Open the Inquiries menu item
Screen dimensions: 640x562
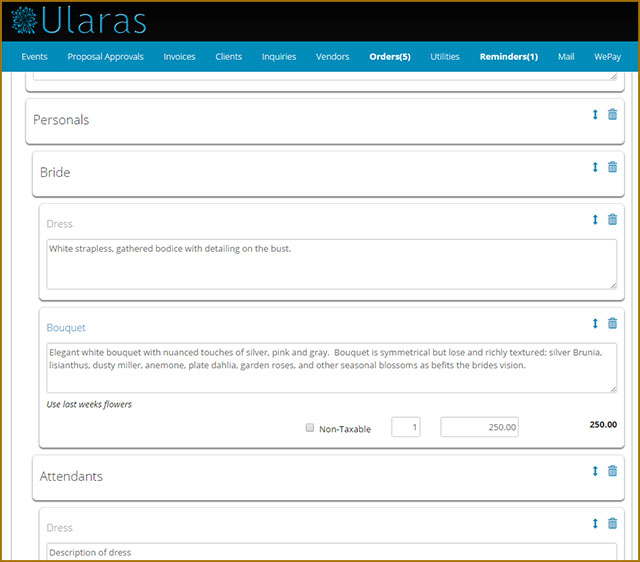[279, 57]
